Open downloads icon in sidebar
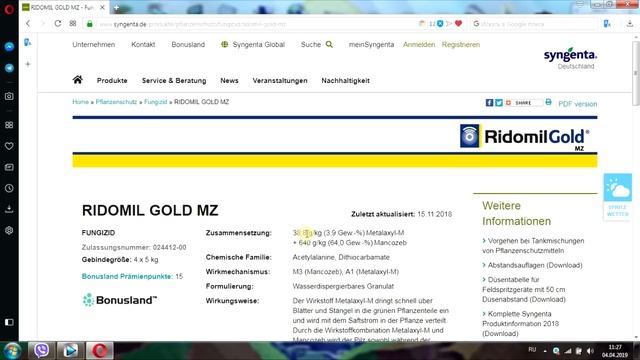This screenshot has height=360, width=640. click(x=9, y=209)
